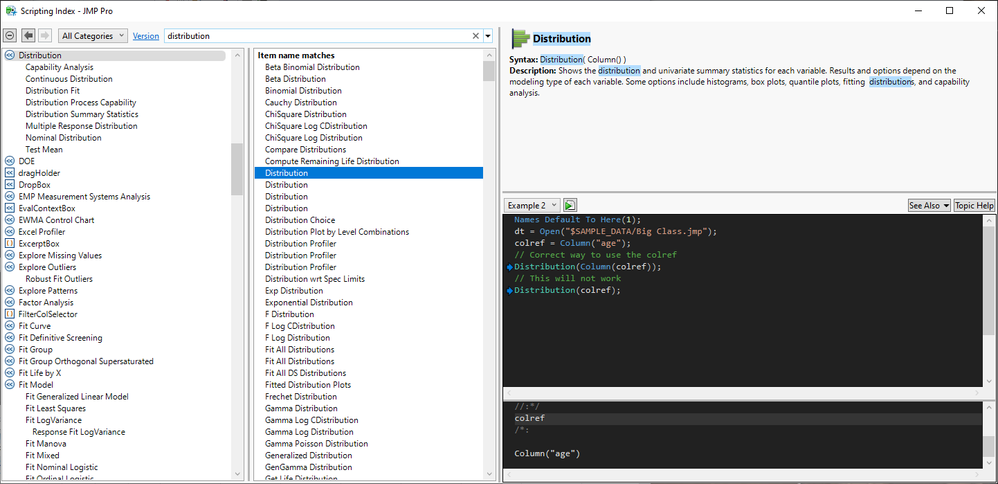This screenshot has width=998, height=484.
Task: Click the ExcerptBox icon in the tree
Action: [x=10, y=244]
